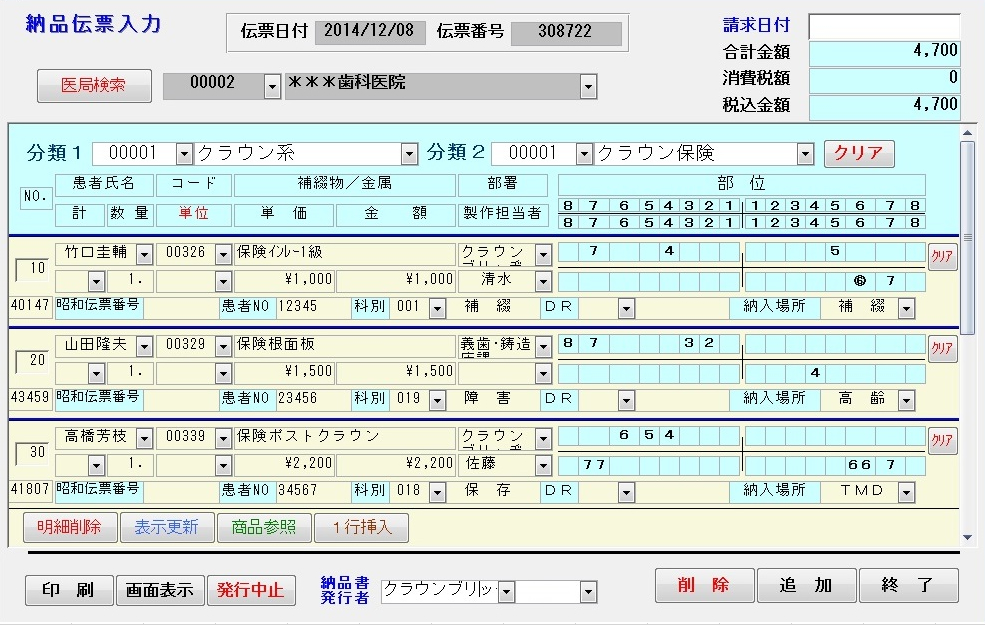Clear row 10 with its クリア button

tap(942, 256)
